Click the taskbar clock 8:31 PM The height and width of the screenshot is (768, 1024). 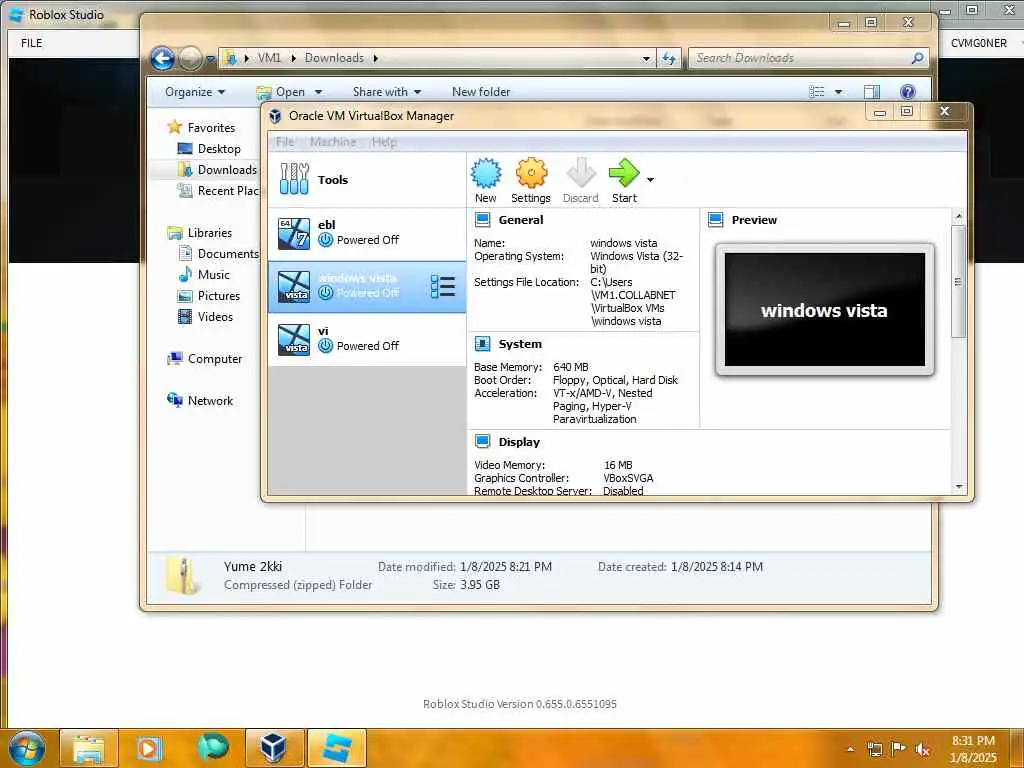click(973, 741)
